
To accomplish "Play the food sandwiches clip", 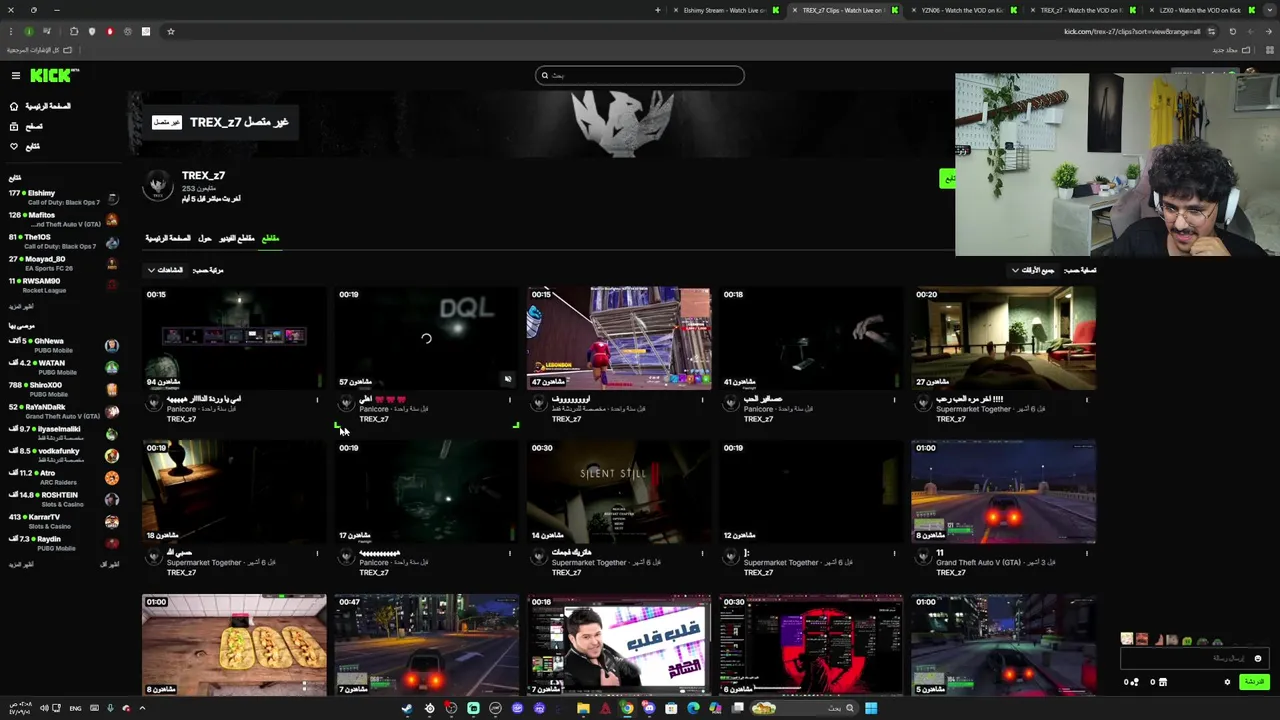I will point(234,645).
